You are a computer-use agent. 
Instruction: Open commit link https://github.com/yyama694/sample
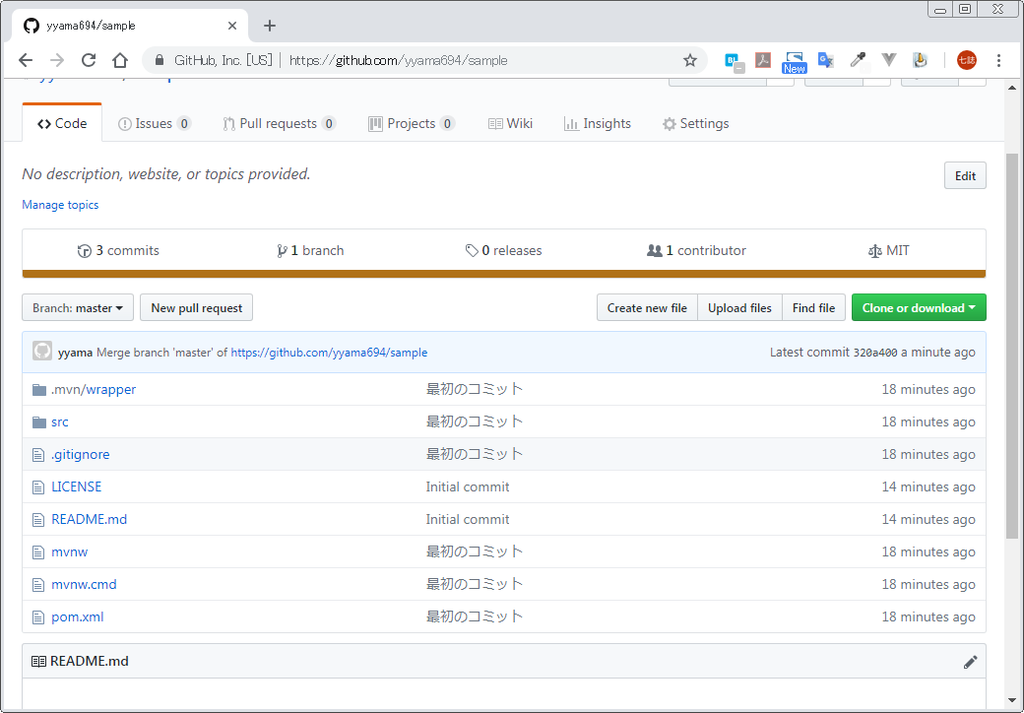pos(329,352)
